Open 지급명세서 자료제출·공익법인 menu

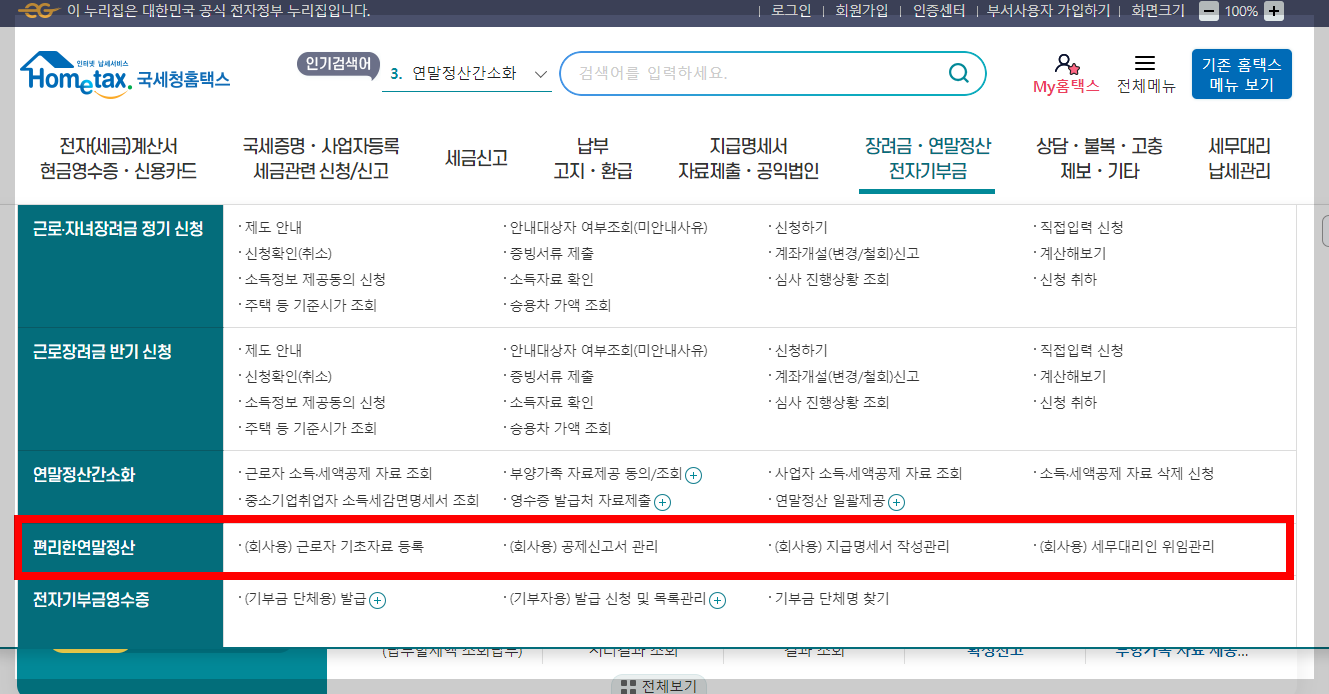749,158
